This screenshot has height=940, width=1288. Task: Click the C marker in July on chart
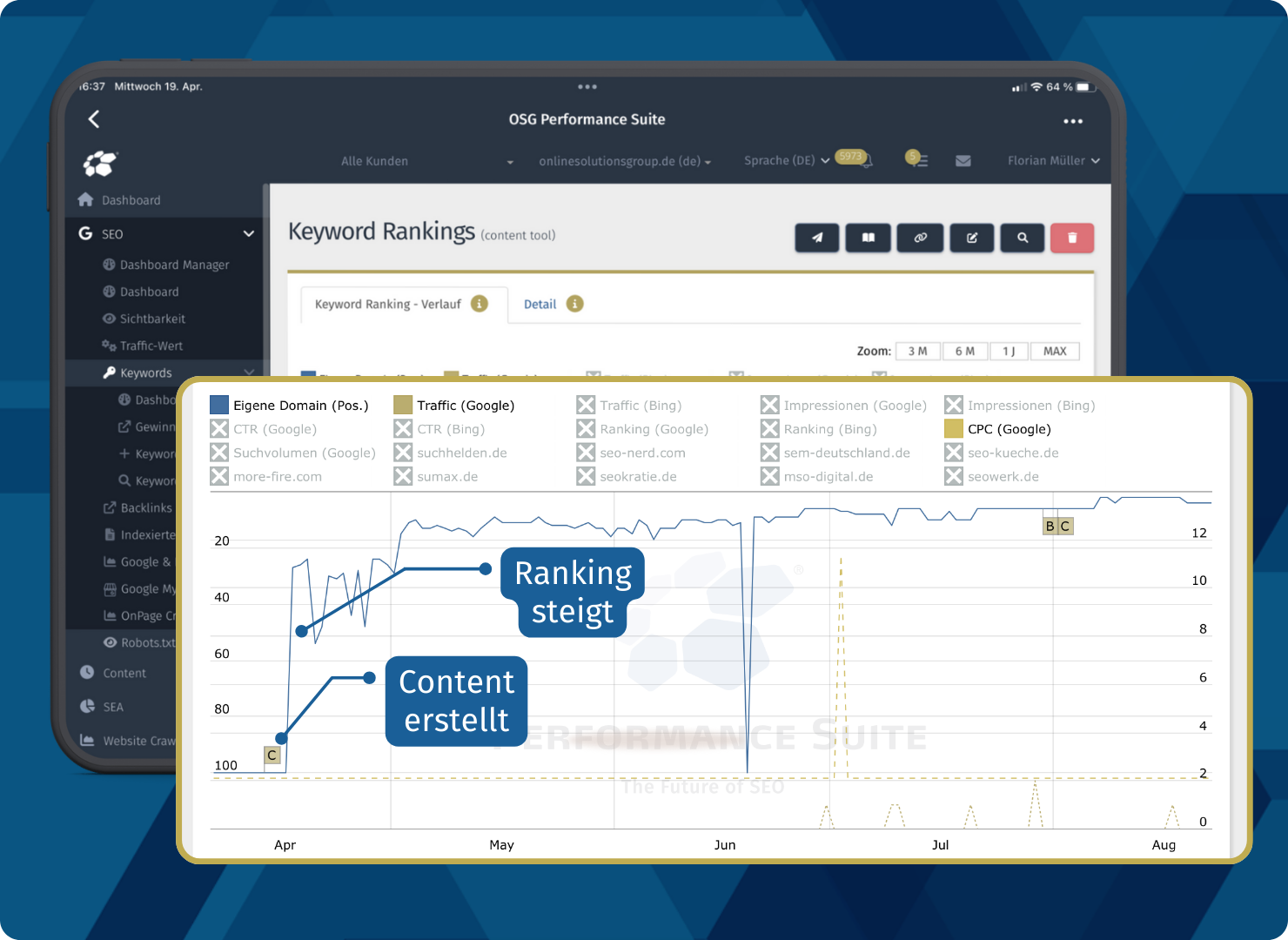point(1065,526)
